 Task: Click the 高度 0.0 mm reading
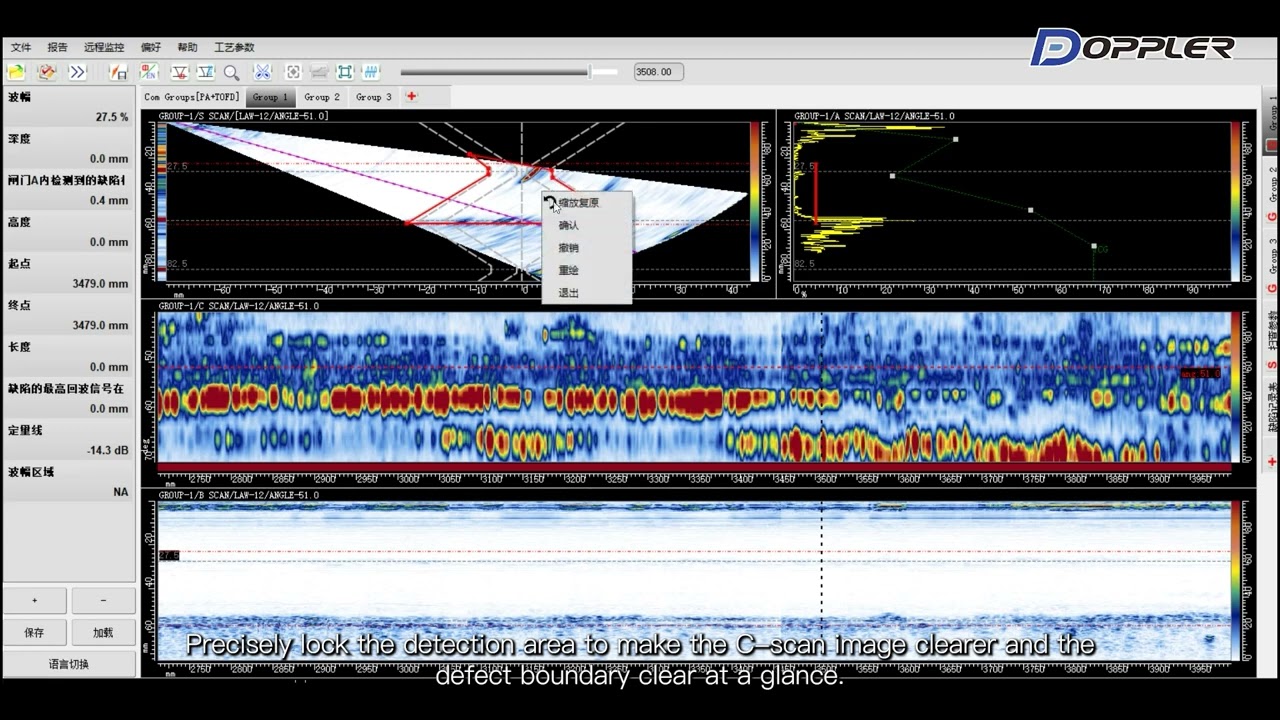click(x=69, y=232)
